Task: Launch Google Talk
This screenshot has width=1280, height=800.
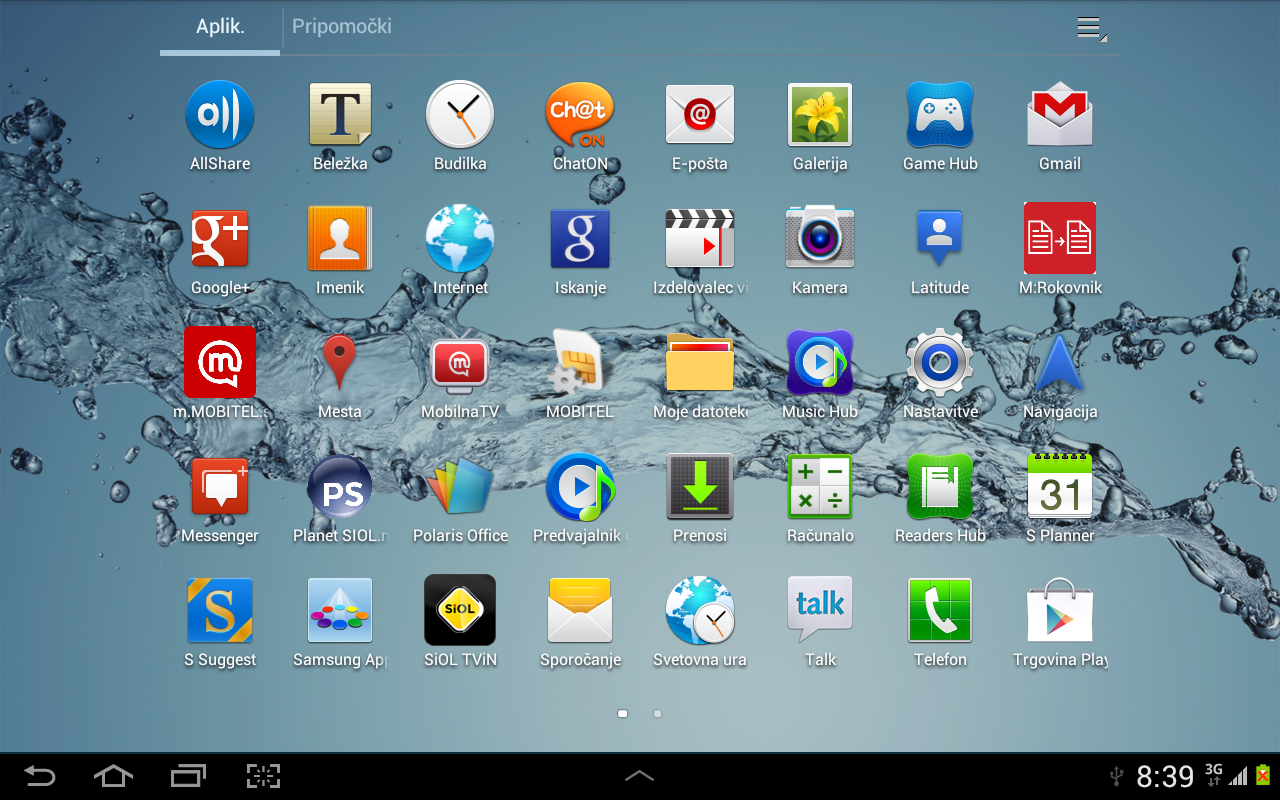Action: point(820,611)
